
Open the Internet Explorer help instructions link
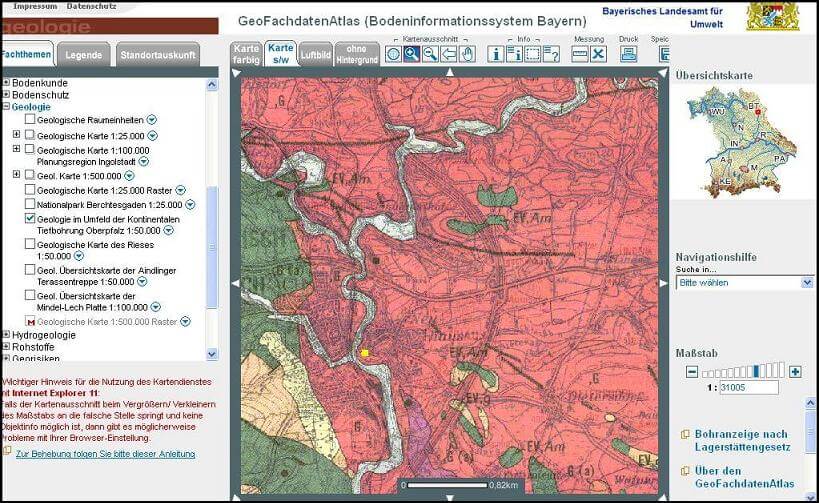pyautogui.click(x=105, y=454)
